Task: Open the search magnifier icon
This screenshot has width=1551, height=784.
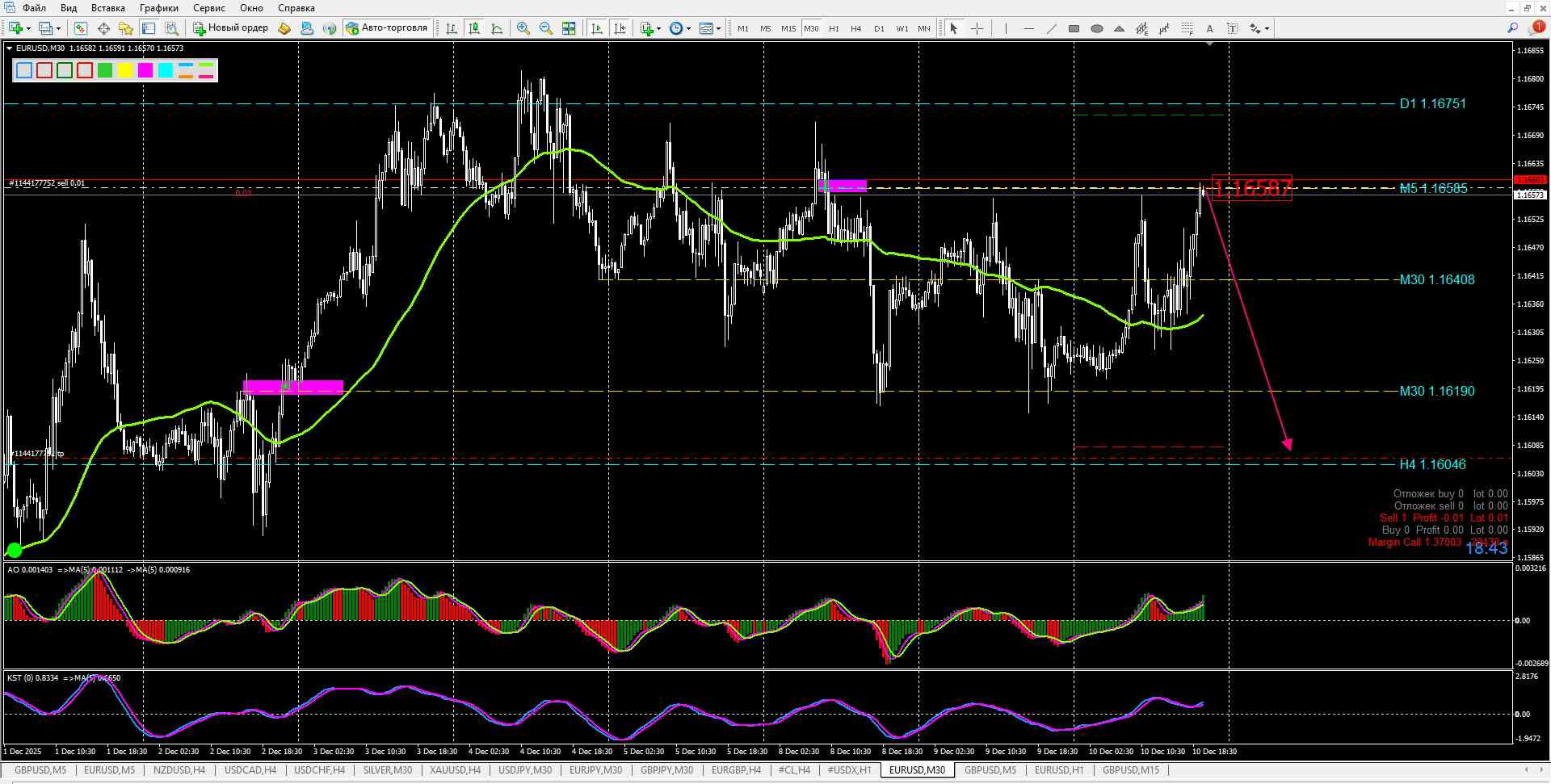Action: pos(1512,28)
